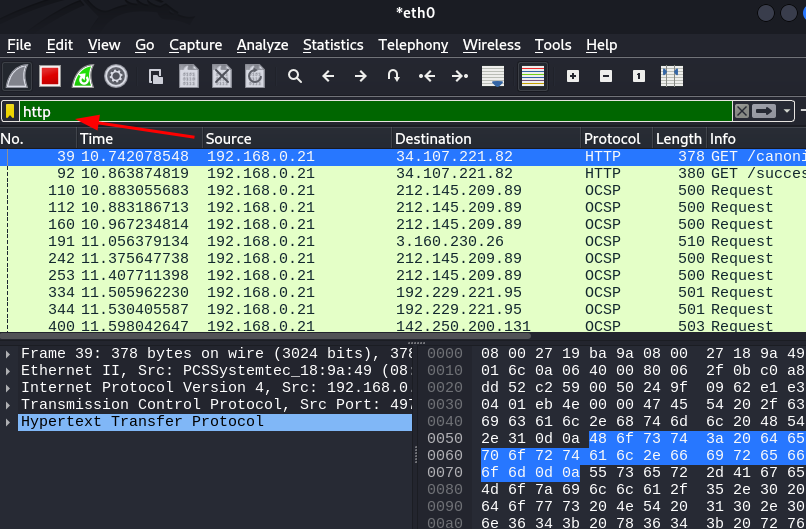
Task: Sort packets by Length column
Action: pos(680,139)
